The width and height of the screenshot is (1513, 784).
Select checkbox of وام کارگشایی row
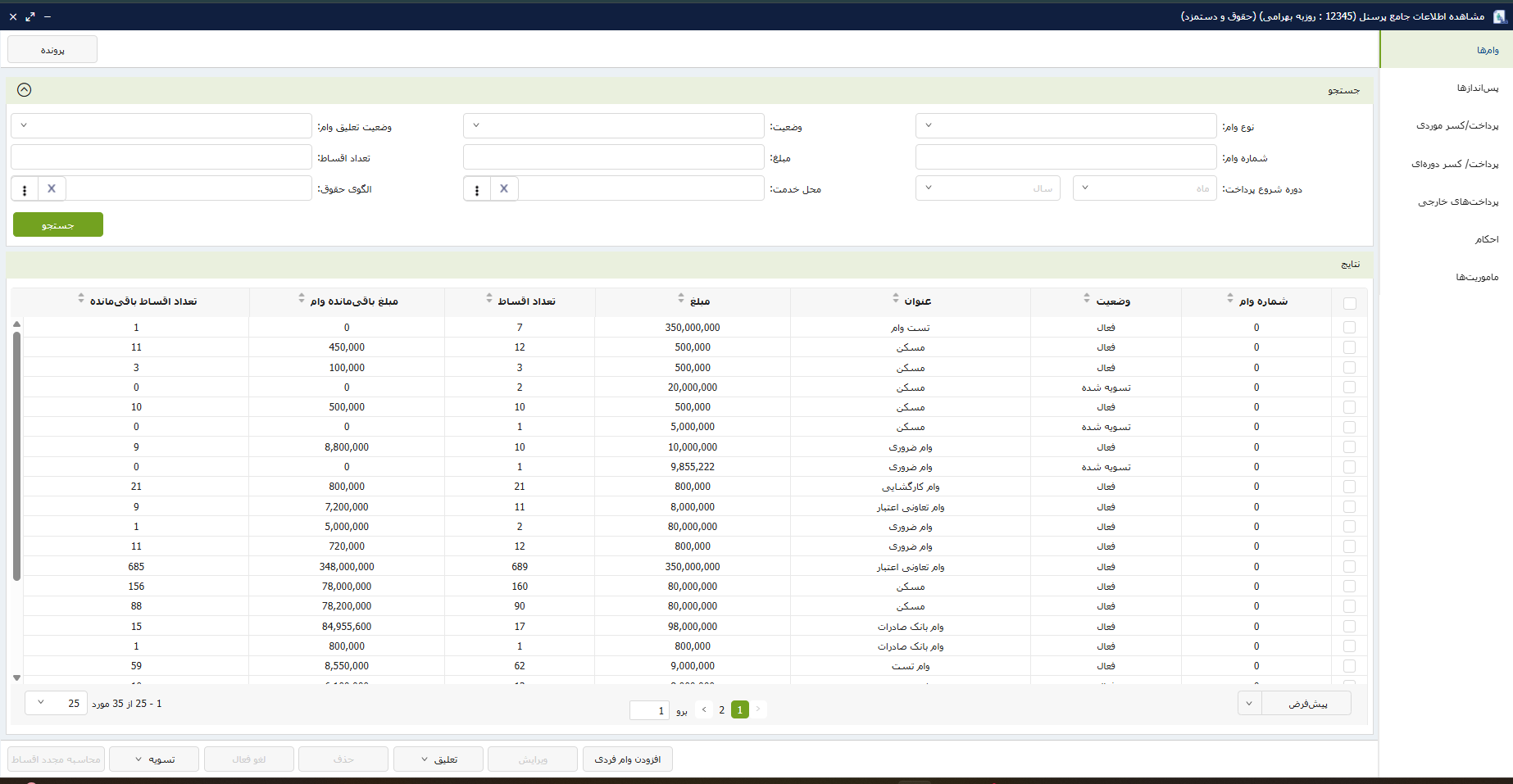pyautogui.click(x=1350, y=487)
